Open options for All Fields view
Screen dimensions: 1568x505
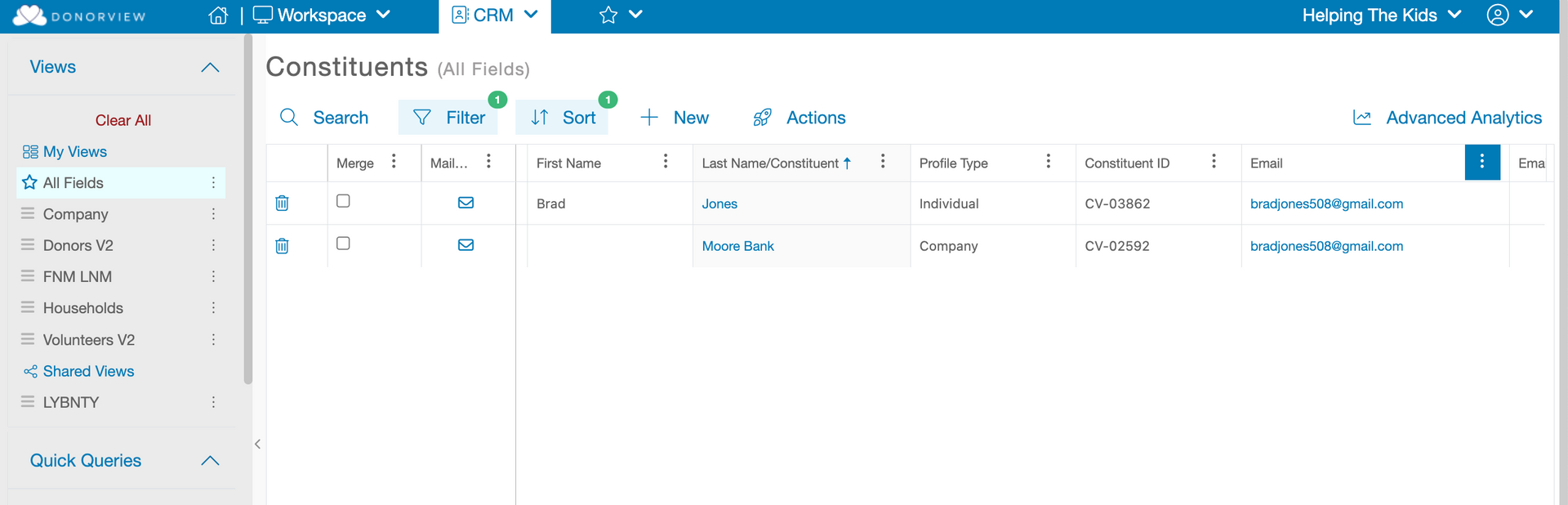click(x=214, y=183)
